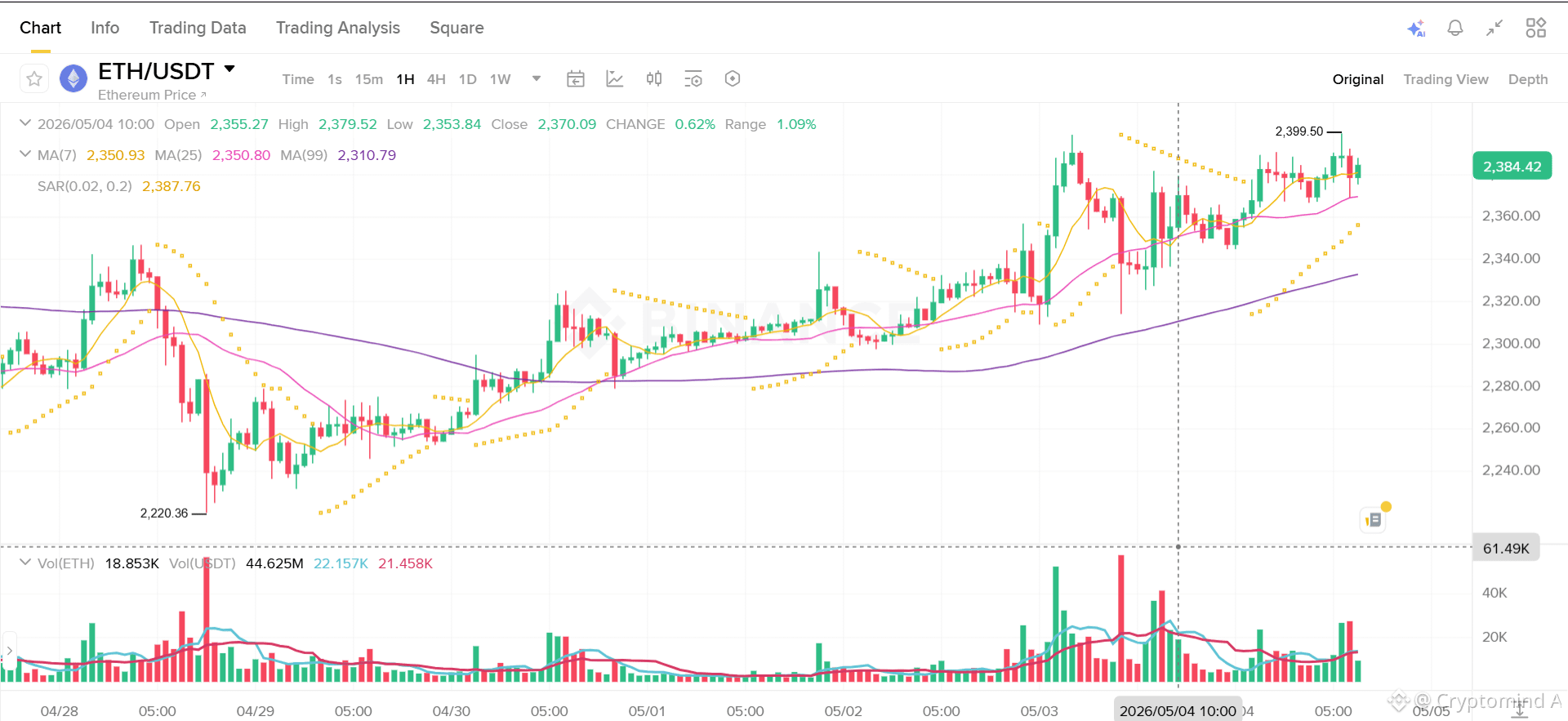Open the news notes icon on chart

tap(1374, 519)
